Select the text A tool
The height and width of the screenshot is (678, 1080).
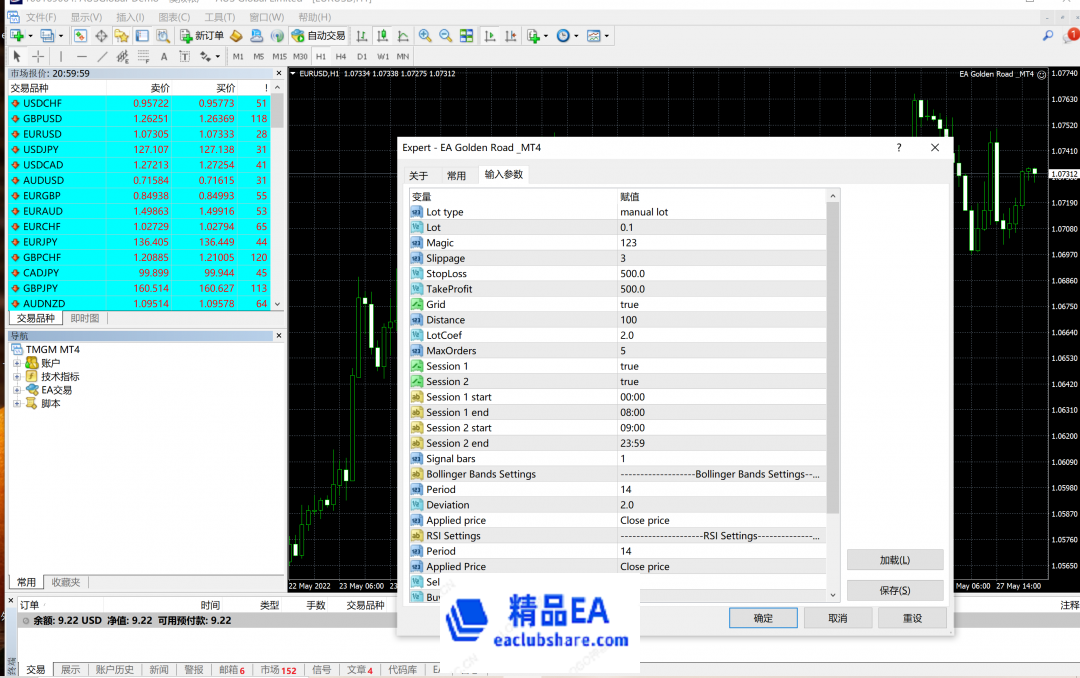pos(164,56)
